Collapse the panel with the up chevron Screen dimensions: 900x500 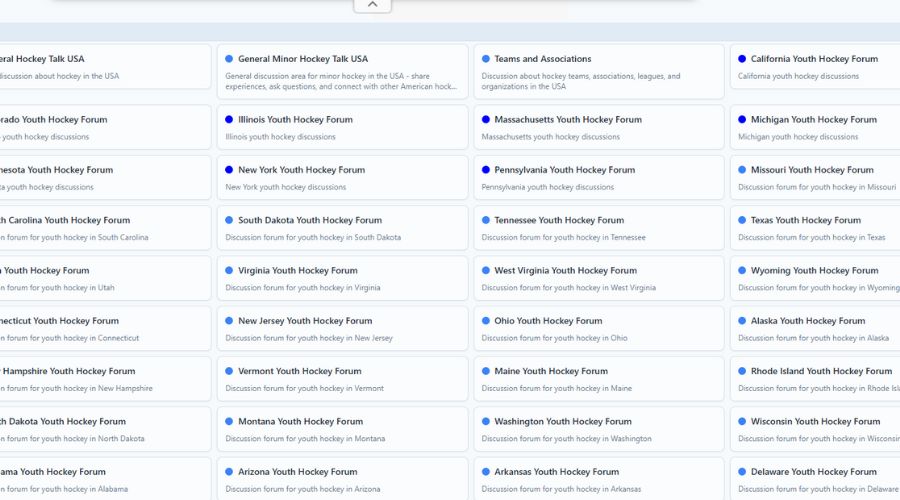373,5
